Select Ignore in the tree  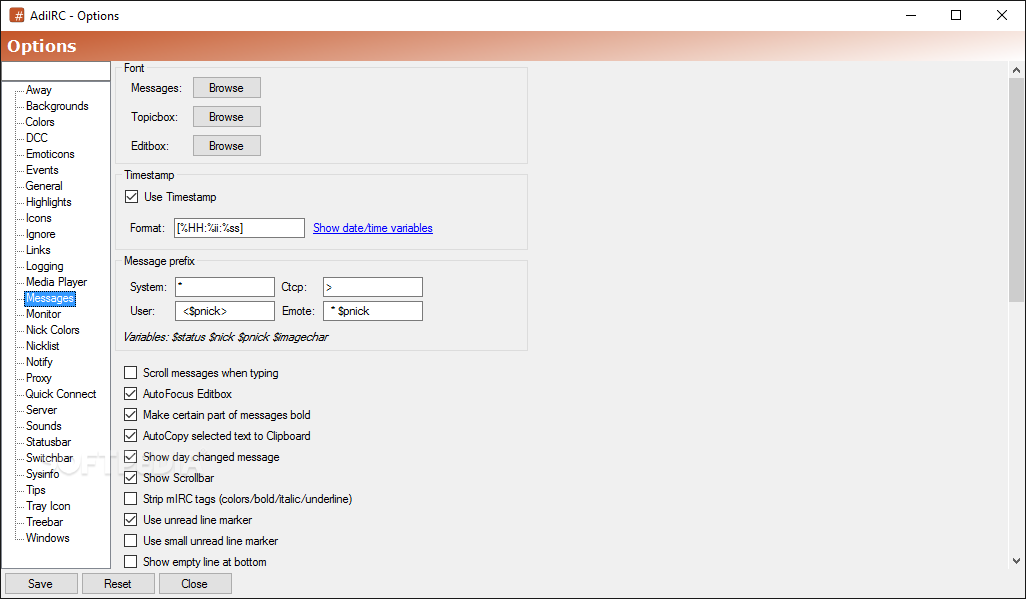pyautogui.click(x=41, y=234)
